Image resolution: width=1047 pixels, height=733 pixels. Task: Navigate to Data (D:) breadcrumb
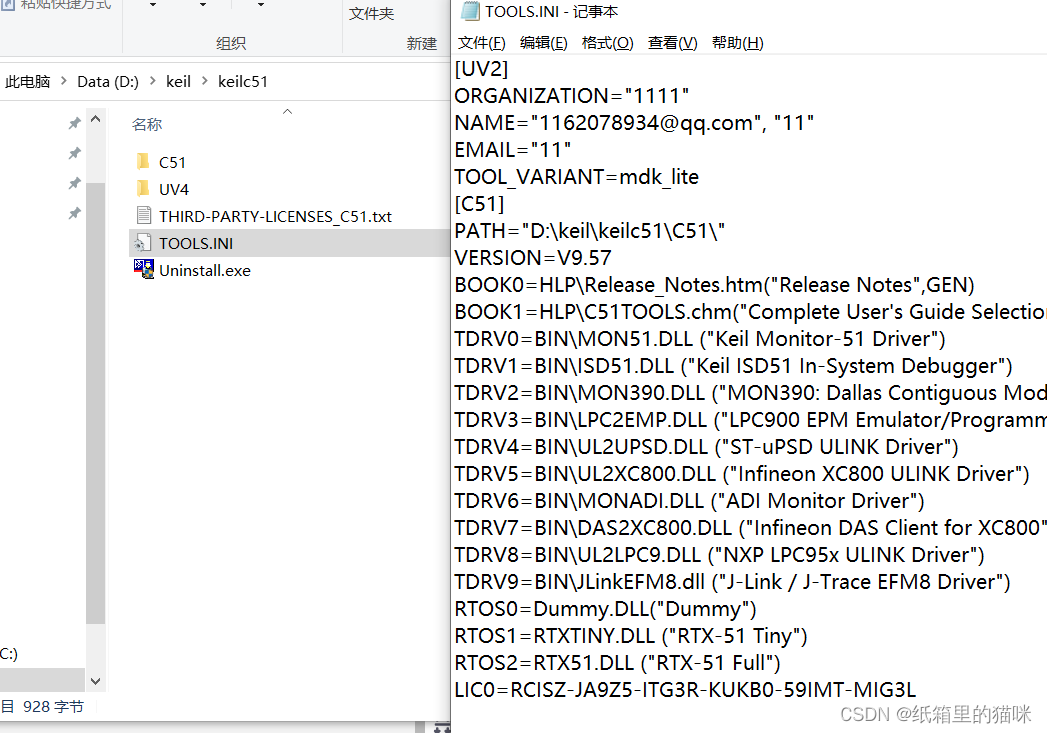[108, 81]
